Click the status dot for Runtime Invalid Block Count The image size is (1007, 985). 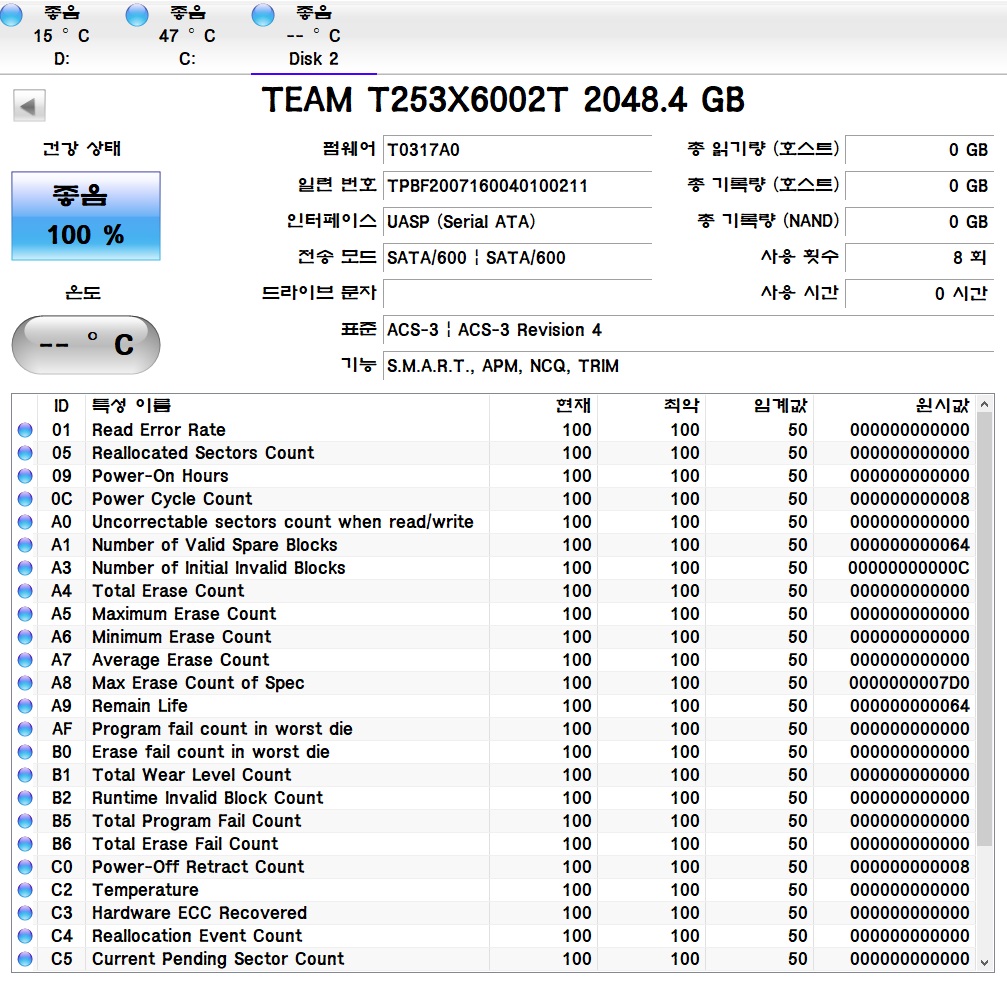coord(25,798)
